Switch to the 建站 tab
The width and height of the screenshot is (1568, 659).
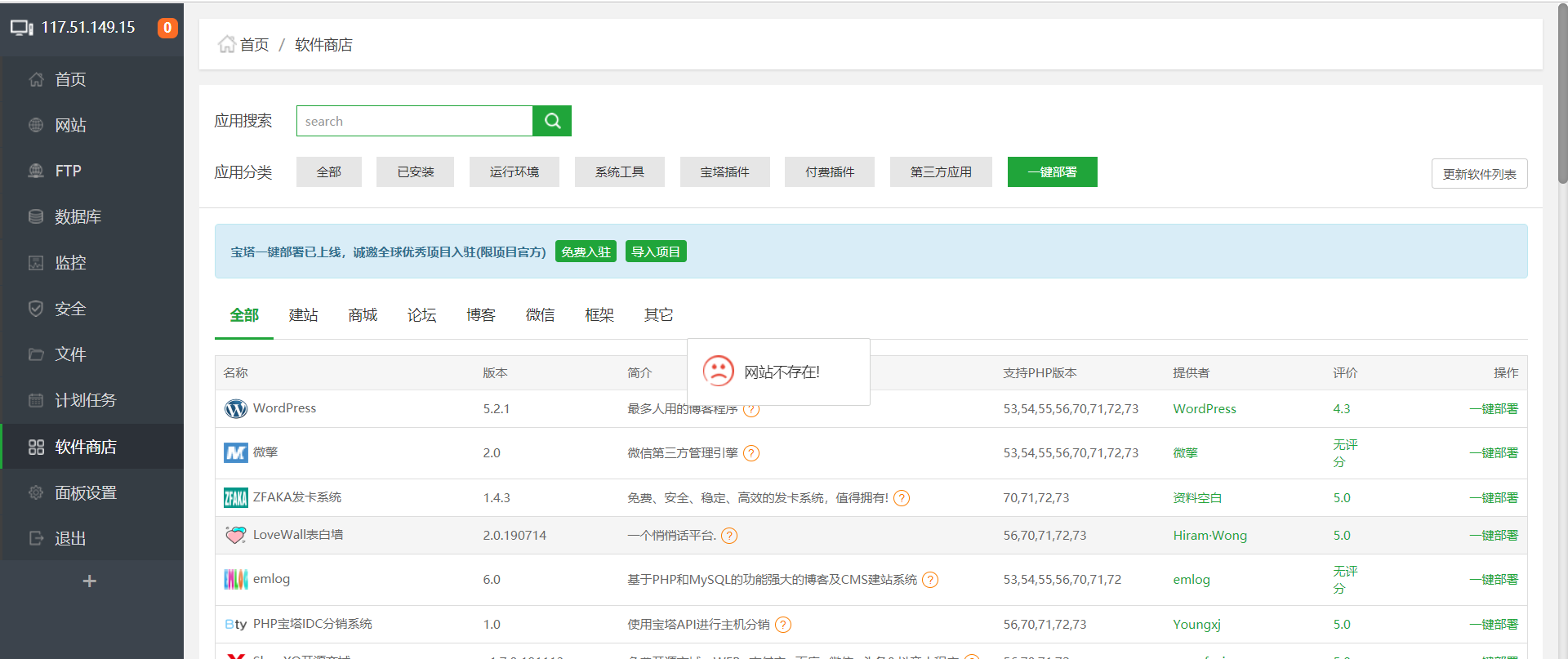click(x=303, y=315)
